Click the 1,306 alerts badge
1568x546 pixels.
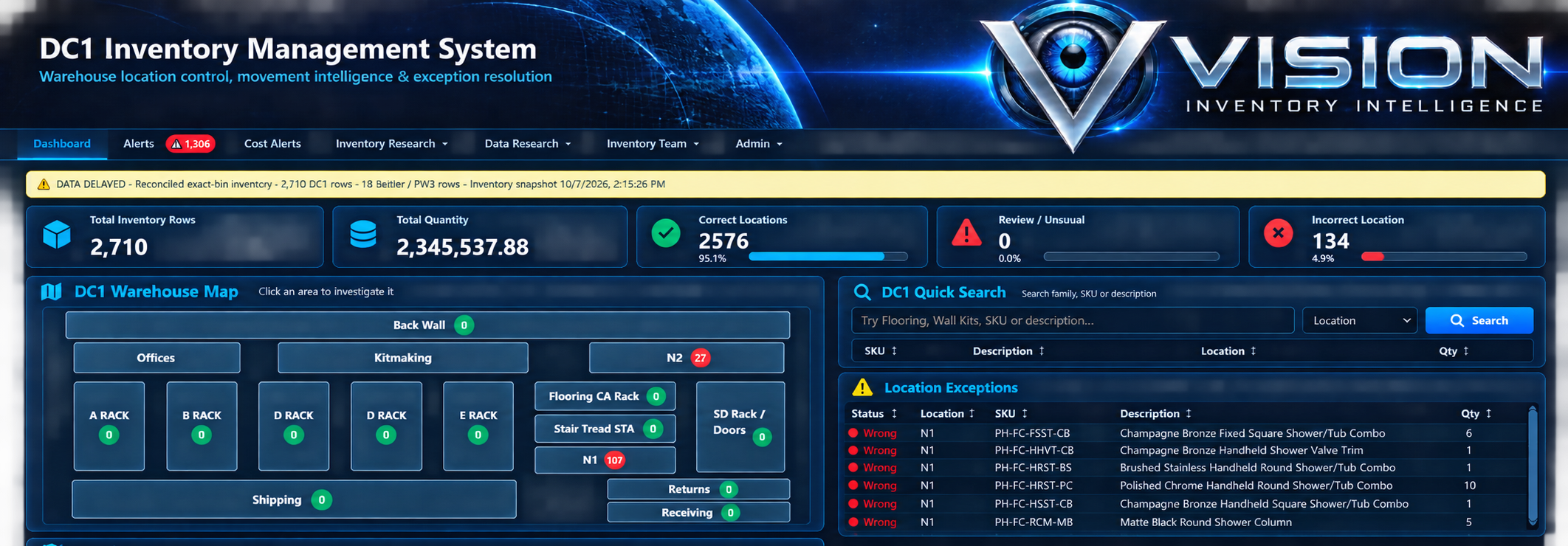pyautogui.click(x=190, y=144)
